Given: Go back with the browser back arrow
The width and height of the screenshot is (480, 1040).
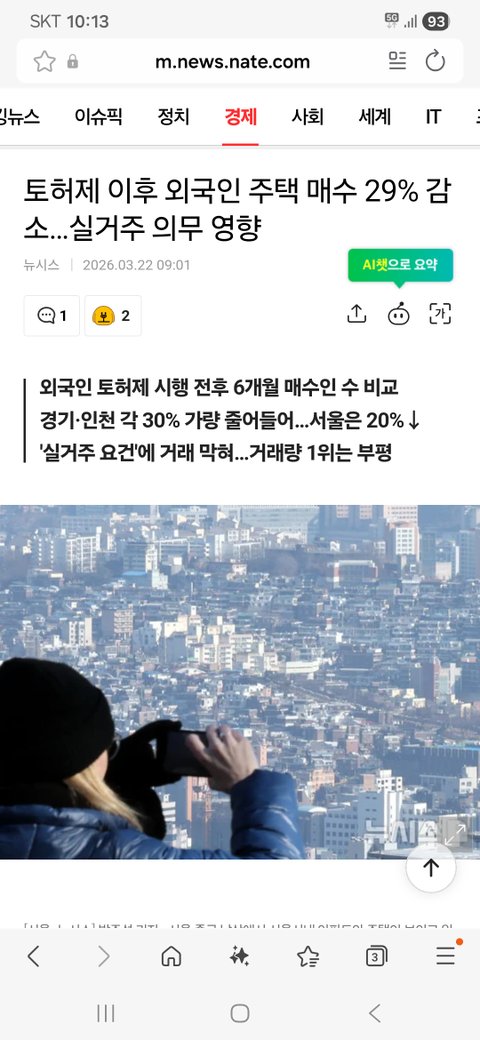Looking at the screenshot, I should (34, 956).
